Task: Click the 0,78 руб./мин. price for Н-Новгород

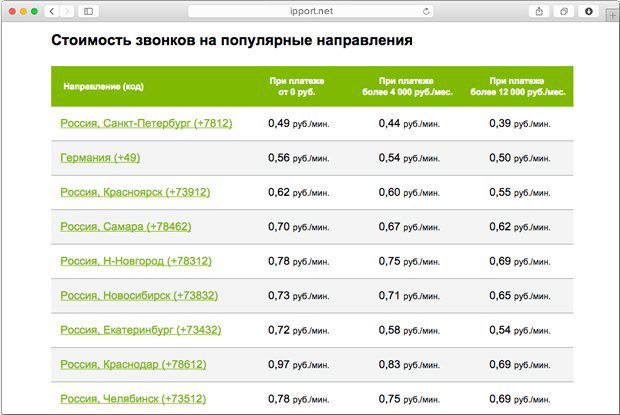Action: (x=299, y=261)
